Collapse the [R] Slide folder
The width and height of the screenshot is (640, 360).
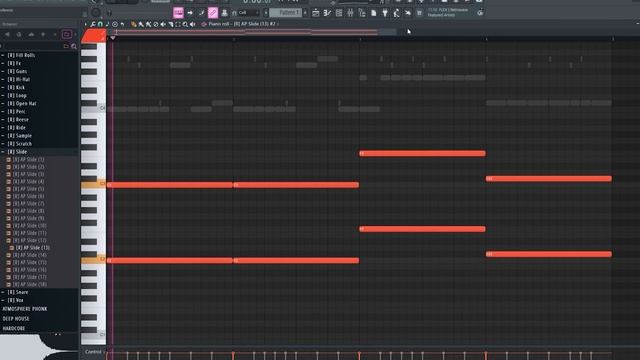[x=17, y=152]
